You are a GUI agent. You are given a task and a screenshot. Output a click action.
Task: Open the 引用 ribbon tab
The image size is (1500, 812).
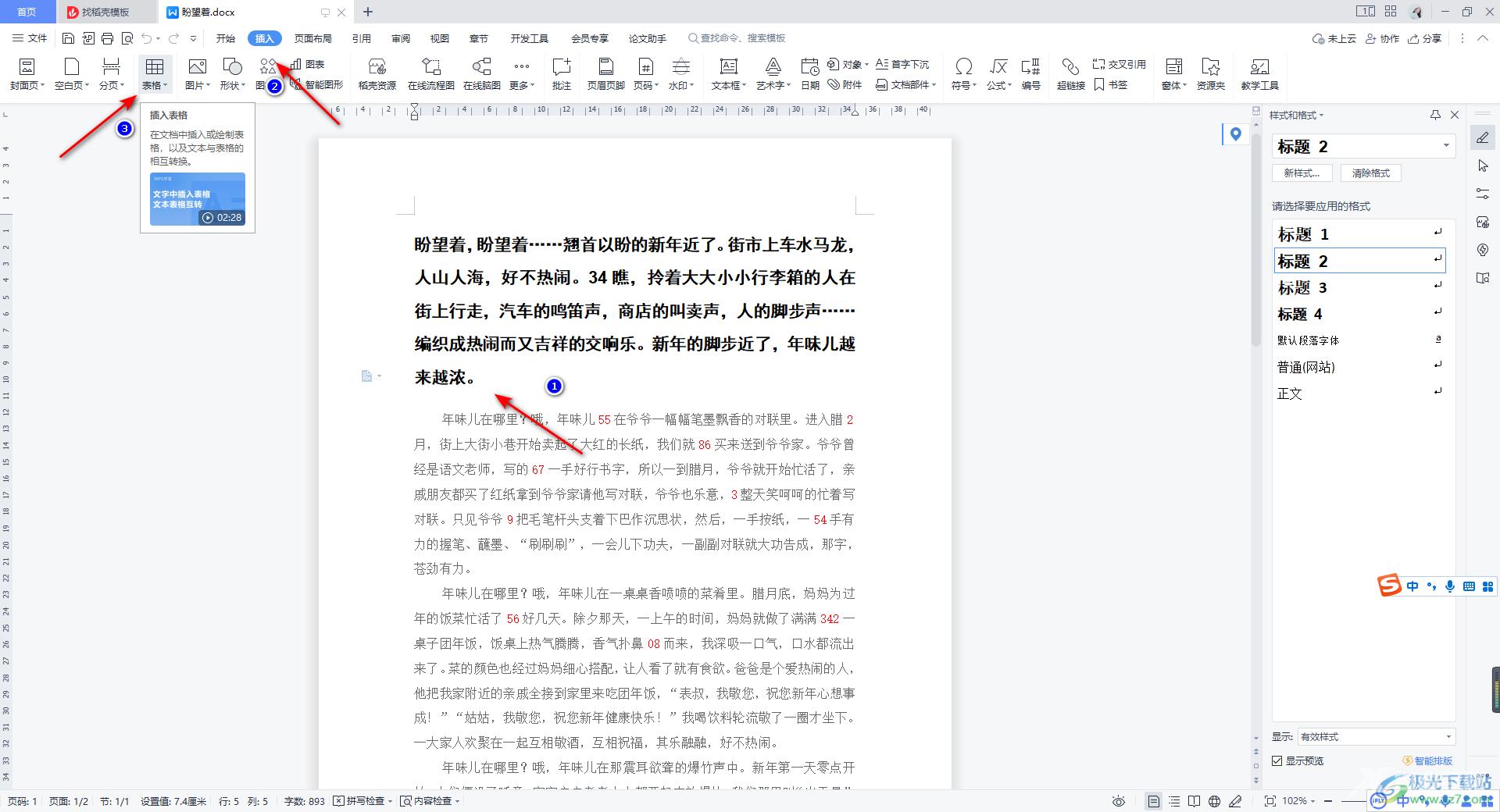point(361,38)
